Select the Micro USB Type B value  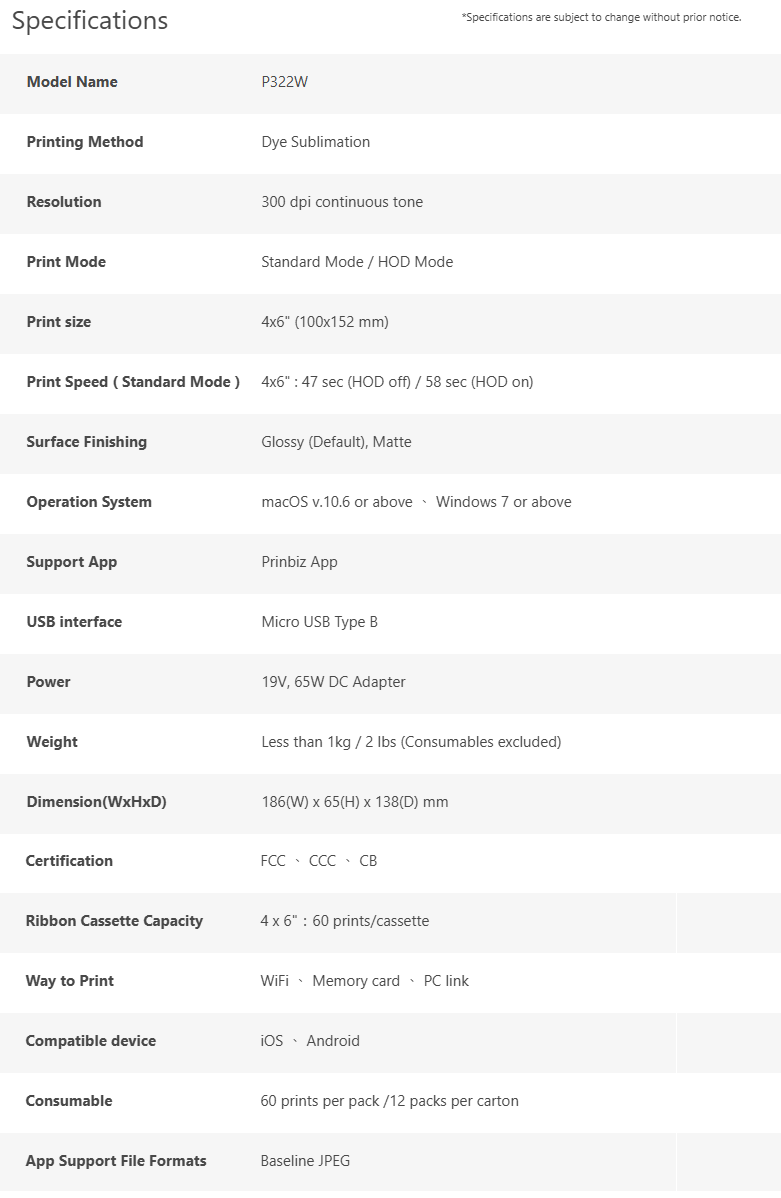click(x=319, y=622)
